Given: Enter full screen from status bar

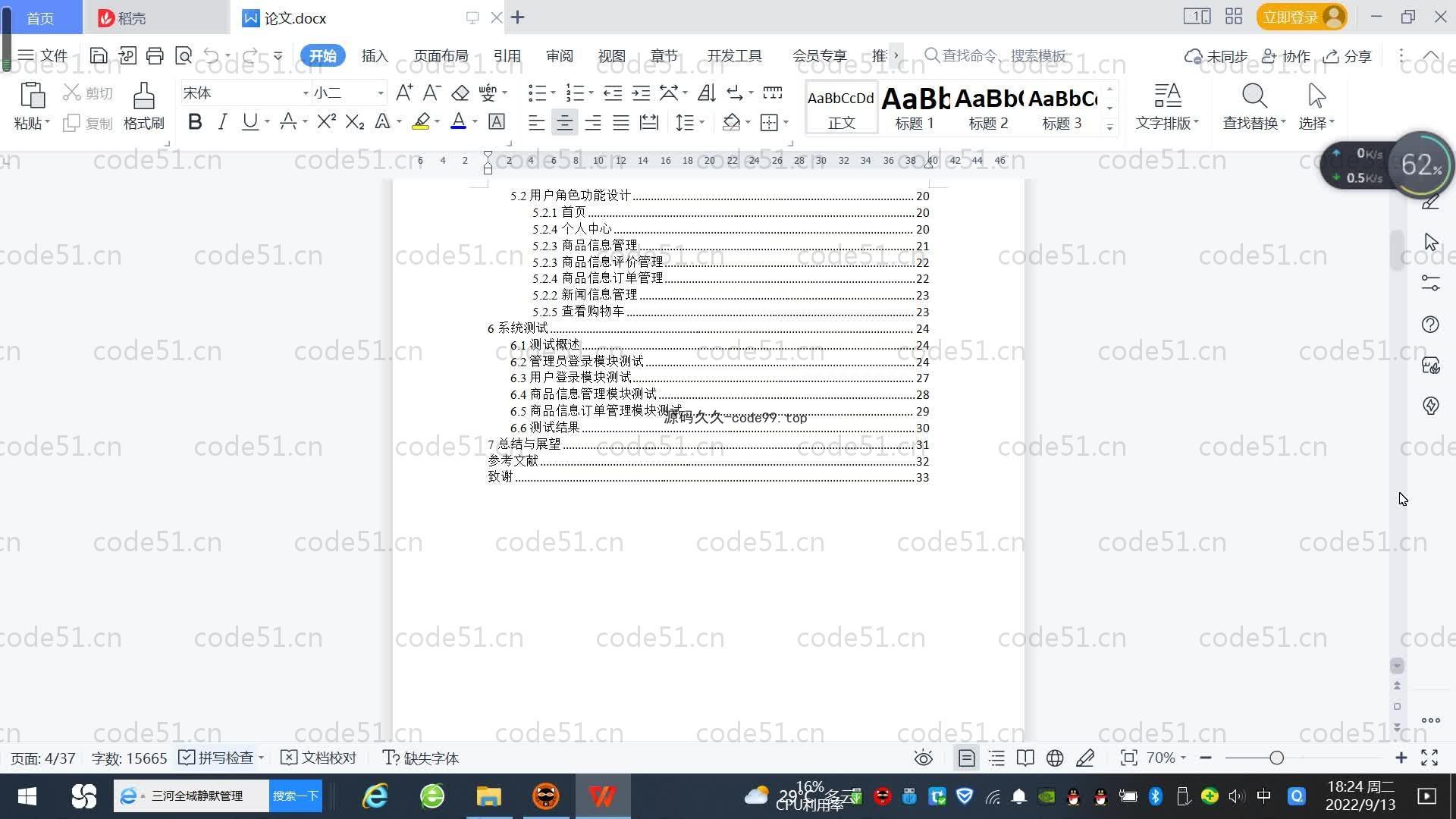Looking at the screenshot, I should pos(1429,758).
